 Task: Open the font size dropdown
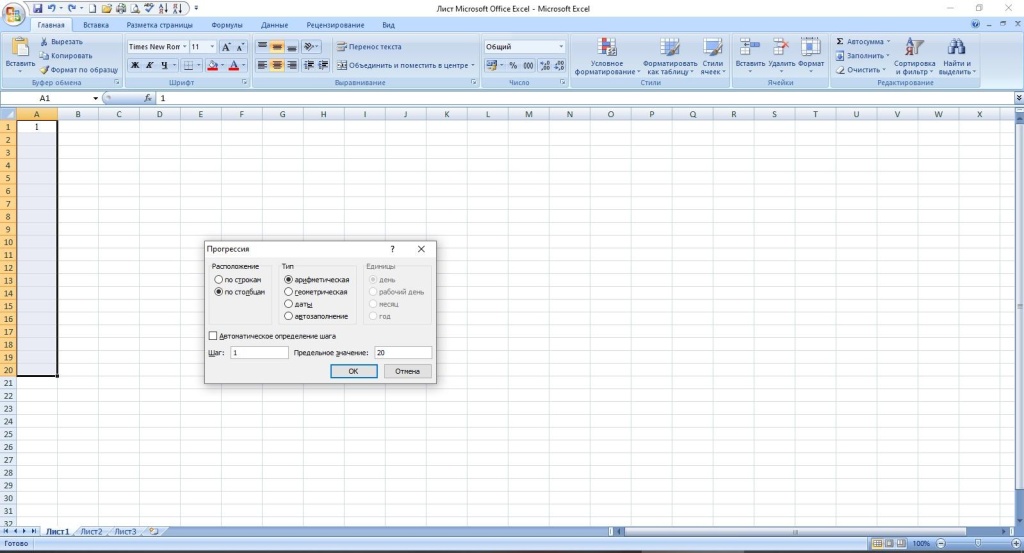[x=210, y=47]
